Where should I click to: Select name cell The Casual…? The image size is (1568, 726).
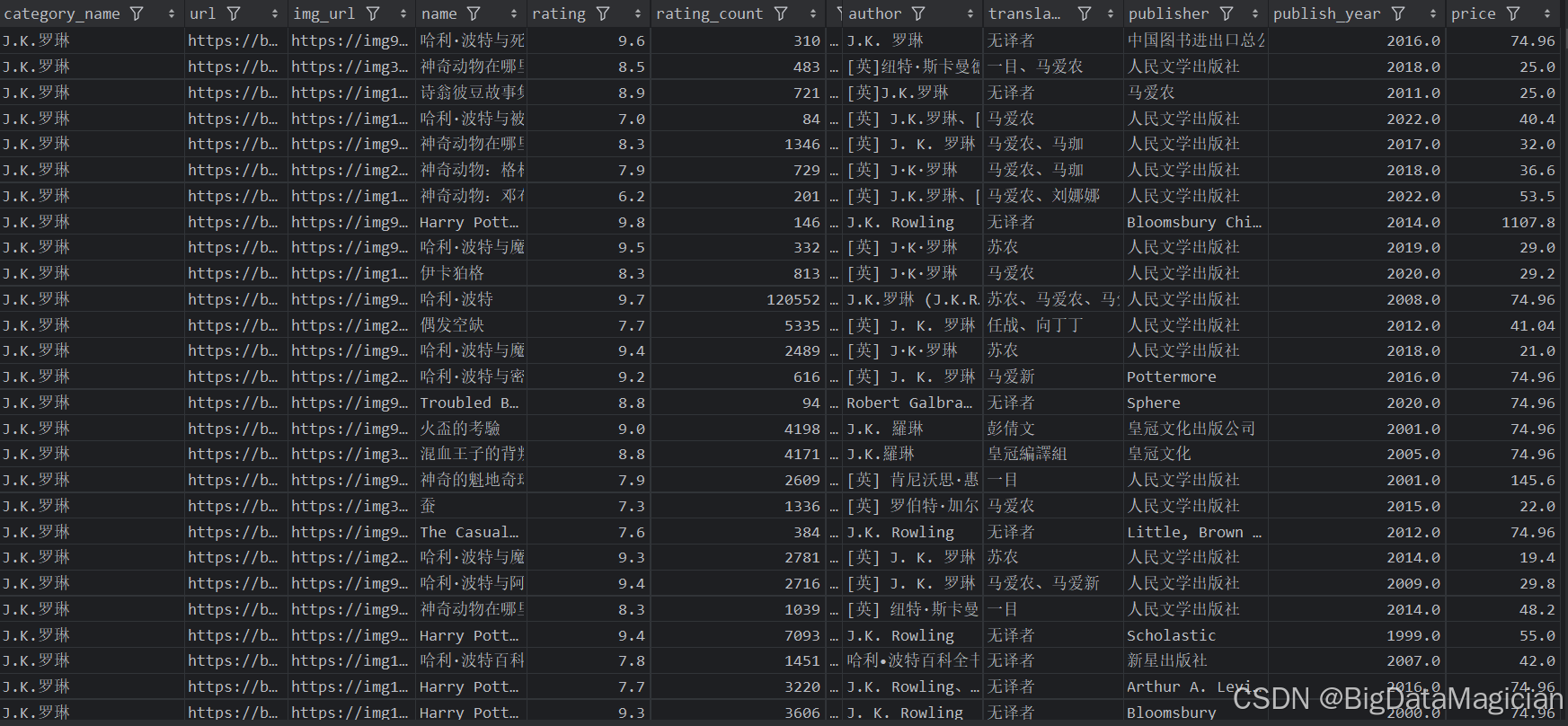469,532
